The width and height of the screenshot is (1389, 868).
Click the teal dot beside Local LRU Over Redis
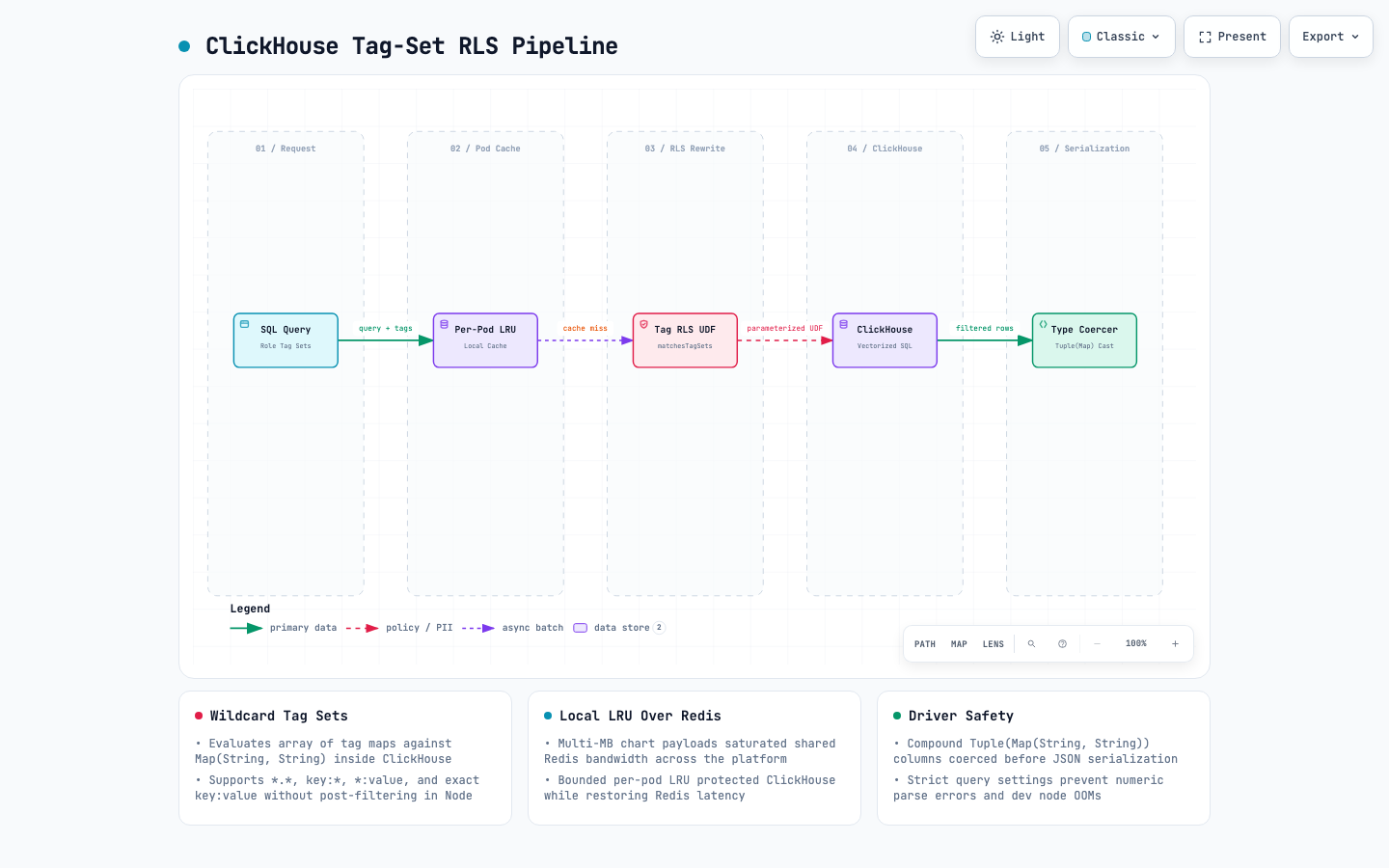[x=548, y=716]
